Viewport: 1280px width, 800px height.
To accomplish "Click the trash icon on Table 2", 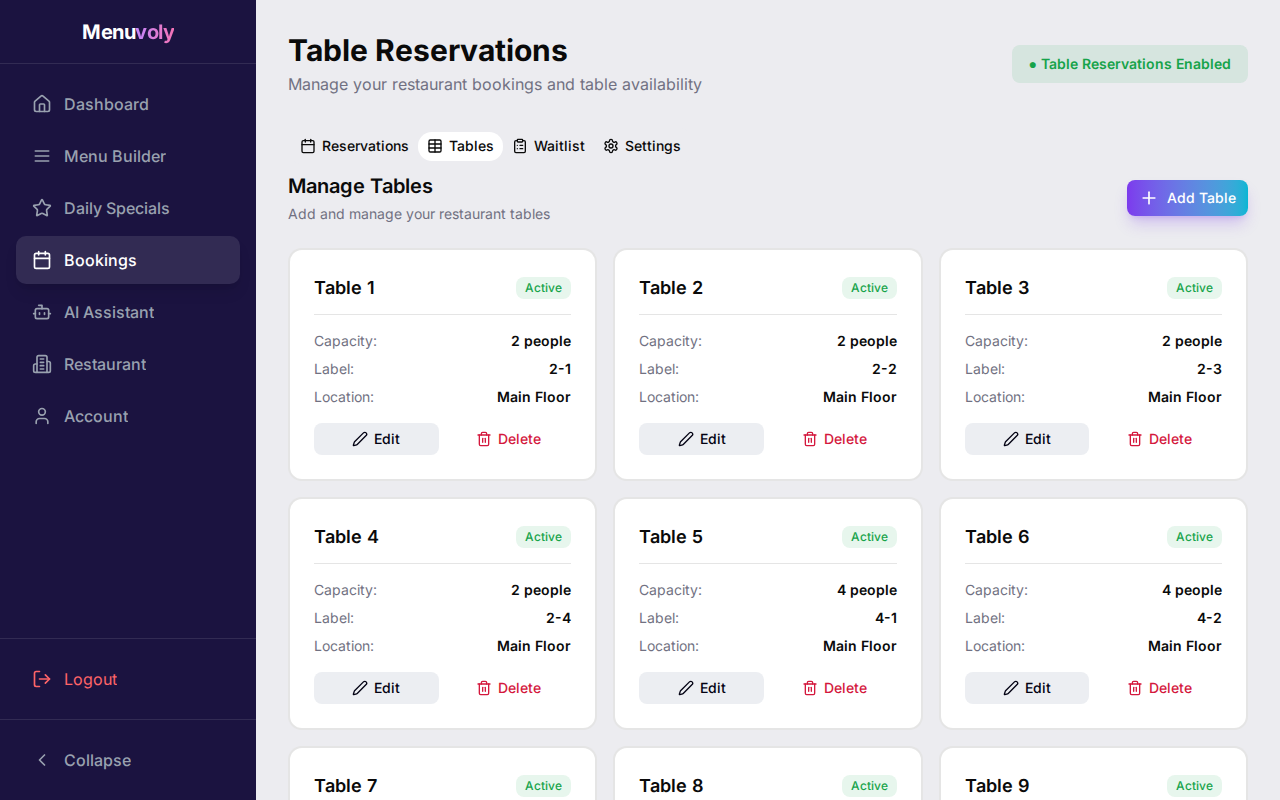I will [810, 439].
